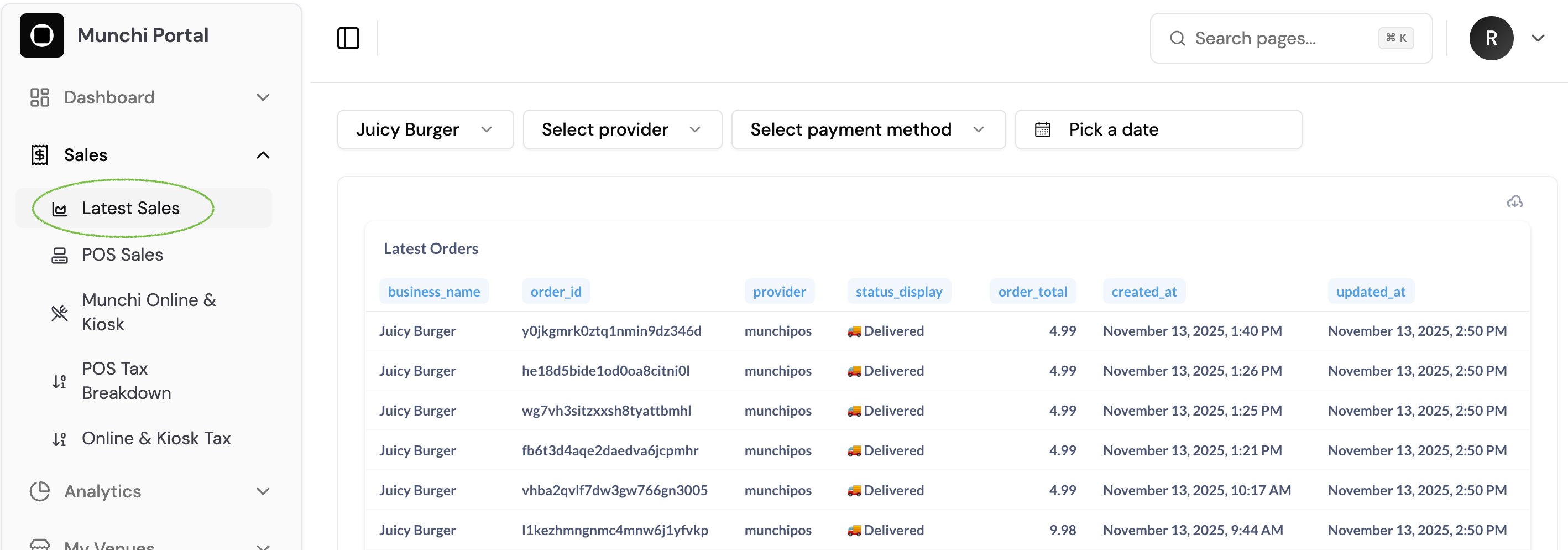Collapse the Sales menu chevron
Image resolution: width=1568 pixels, height=550 pixels.
coord(263,155)
